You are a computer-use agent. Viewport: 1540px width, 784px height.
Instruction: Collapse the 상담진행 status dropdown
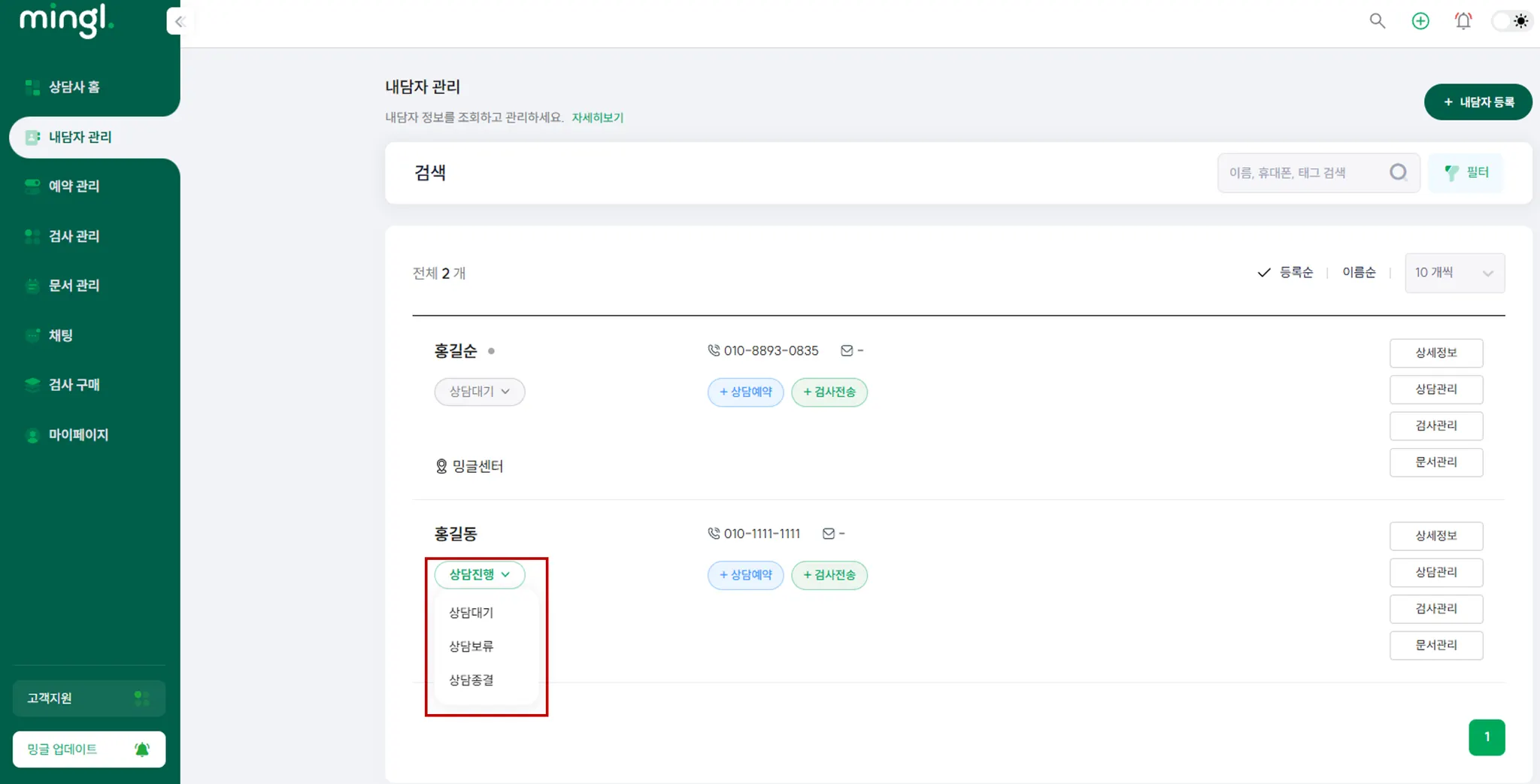[479, 575]
